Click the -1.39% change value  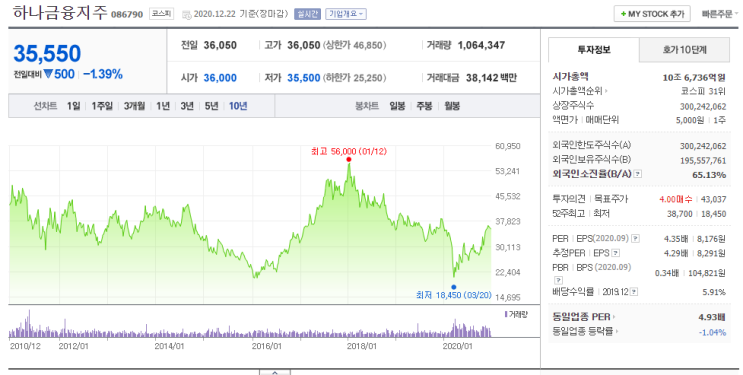click(x=103, y=74)
